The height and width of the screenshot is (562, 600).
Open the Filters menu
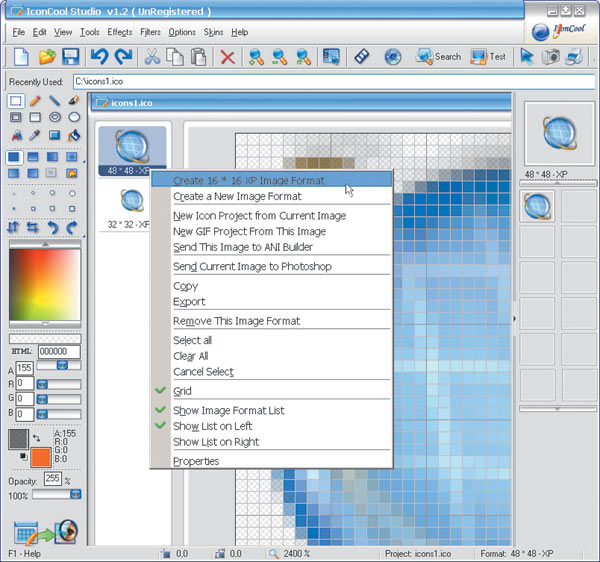click(150, 32)
